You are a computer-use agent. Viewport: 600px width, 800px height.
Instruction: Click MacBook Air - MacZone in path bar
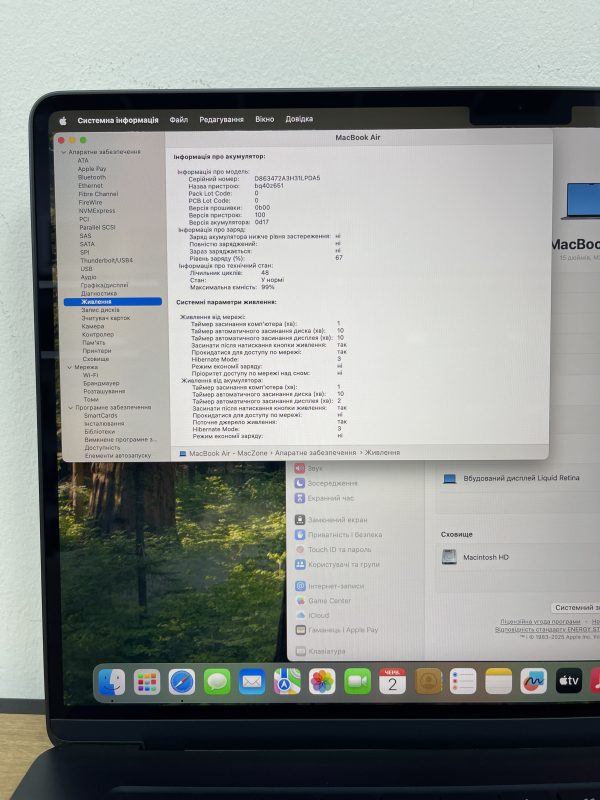pos(228,453)
